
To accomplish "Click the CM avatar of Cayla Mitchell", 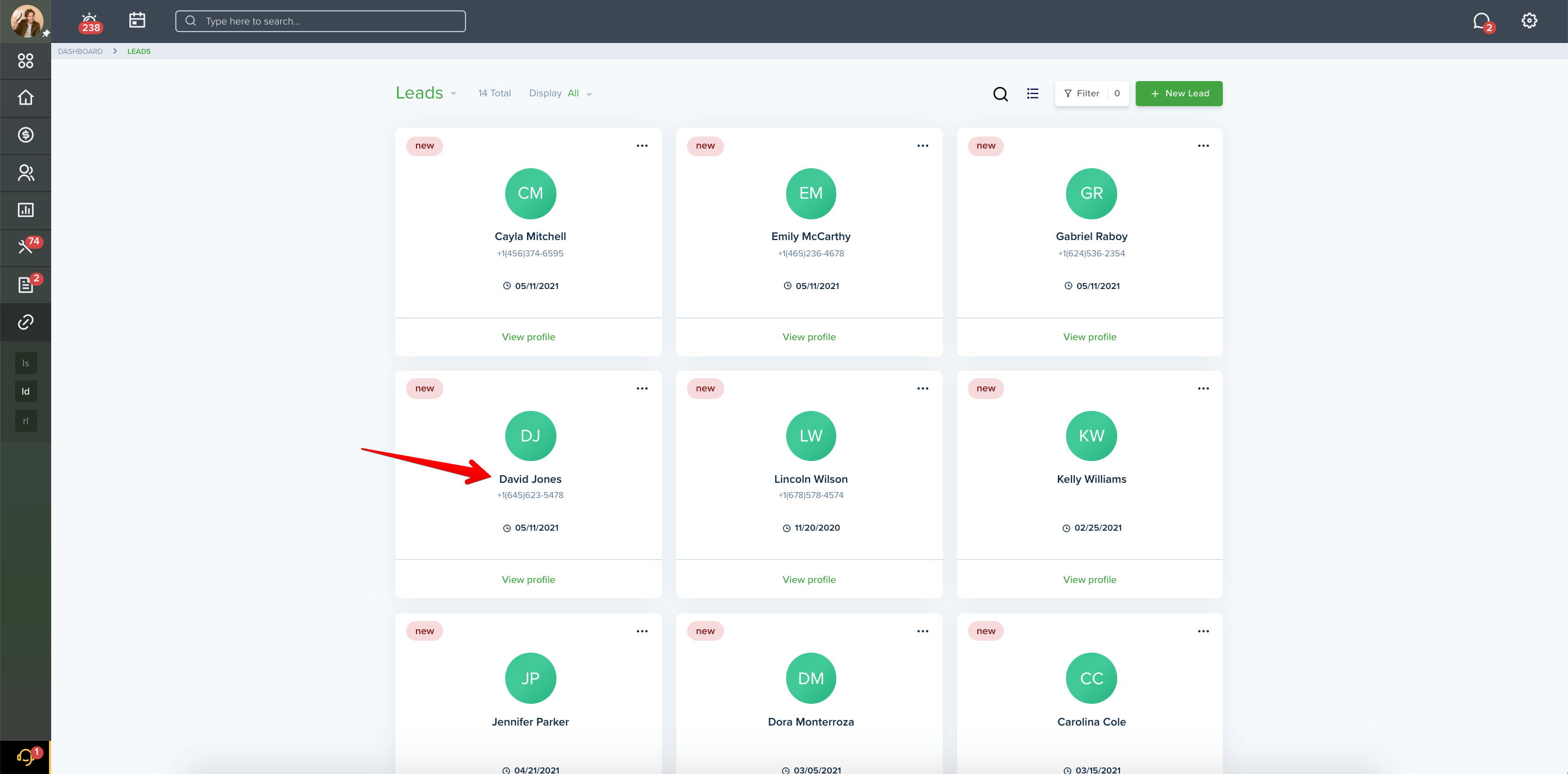I will coord(530,194).
